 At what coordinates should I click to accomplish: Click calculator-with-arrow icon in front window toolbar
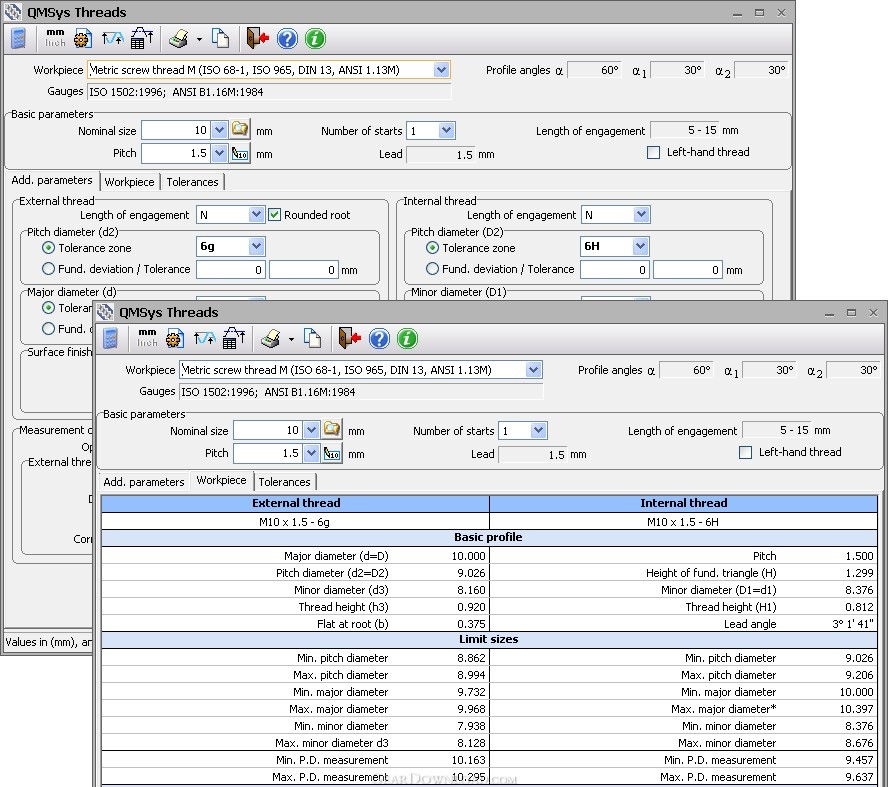[x=233, y=338]
